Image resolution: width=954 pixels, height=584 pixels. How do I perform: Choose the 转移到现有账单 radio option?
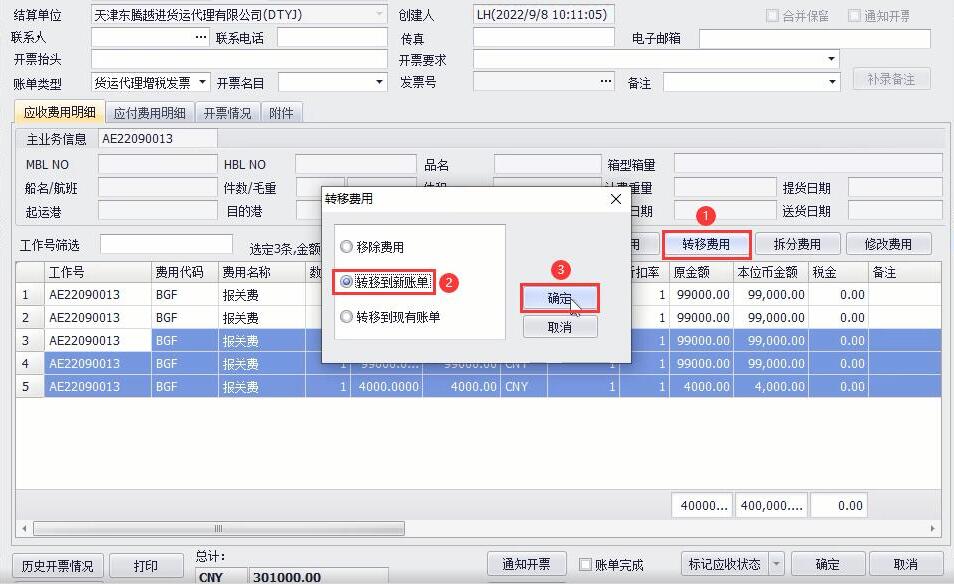(347, 317)
